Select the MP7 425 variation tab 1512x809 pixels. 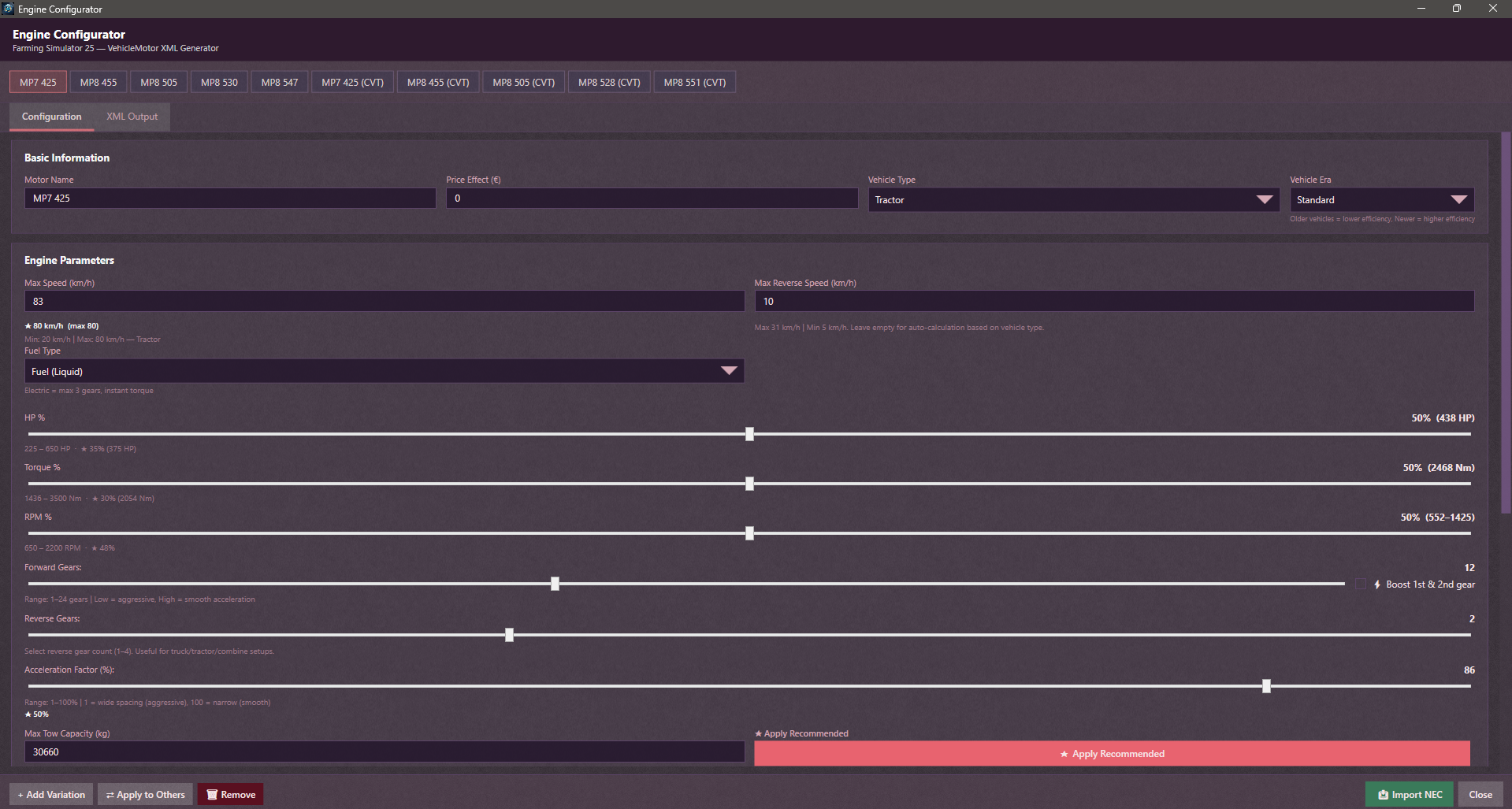tap(38, 82)
